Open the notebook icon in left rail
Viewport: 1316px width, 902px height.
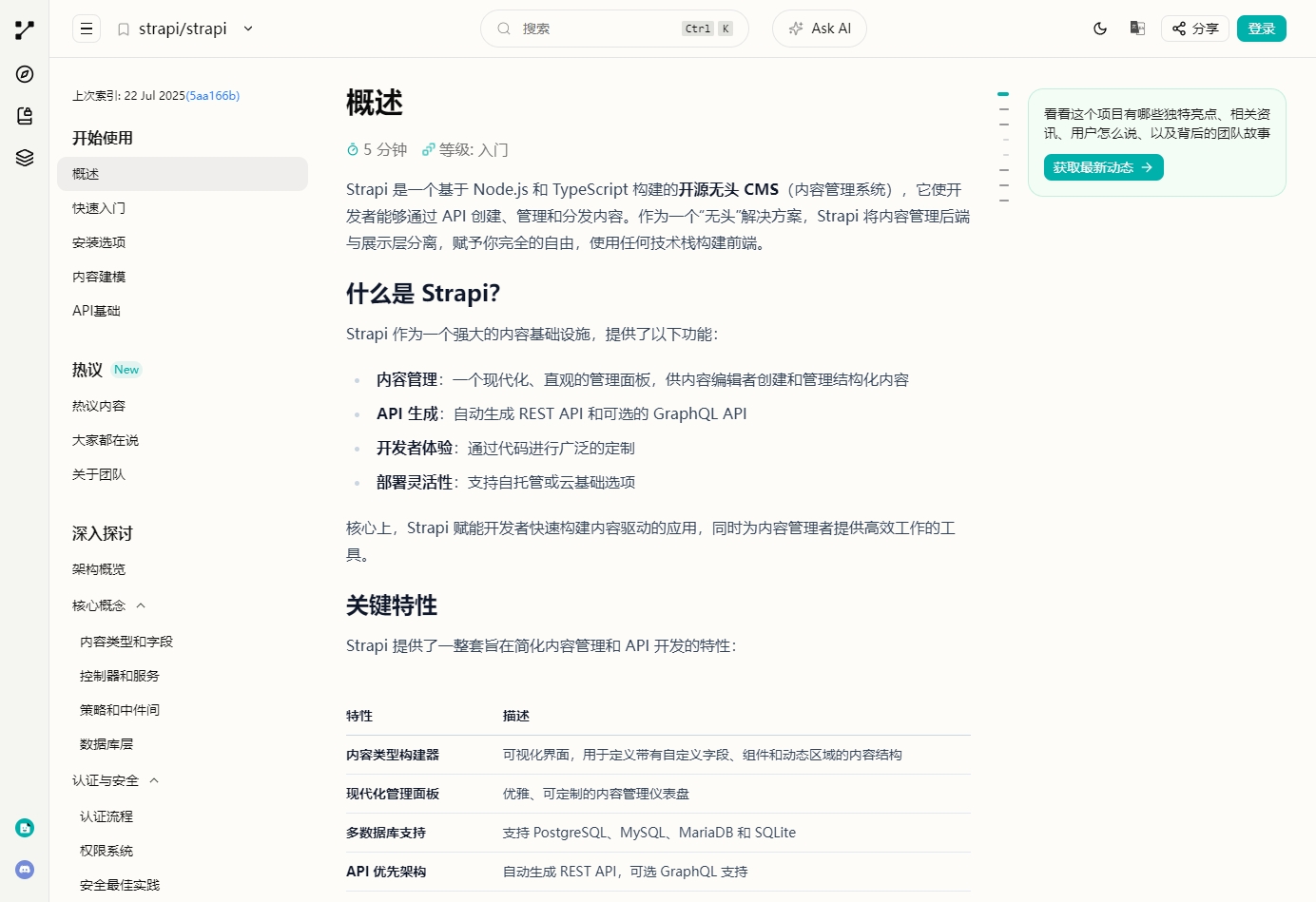(25, 116)
